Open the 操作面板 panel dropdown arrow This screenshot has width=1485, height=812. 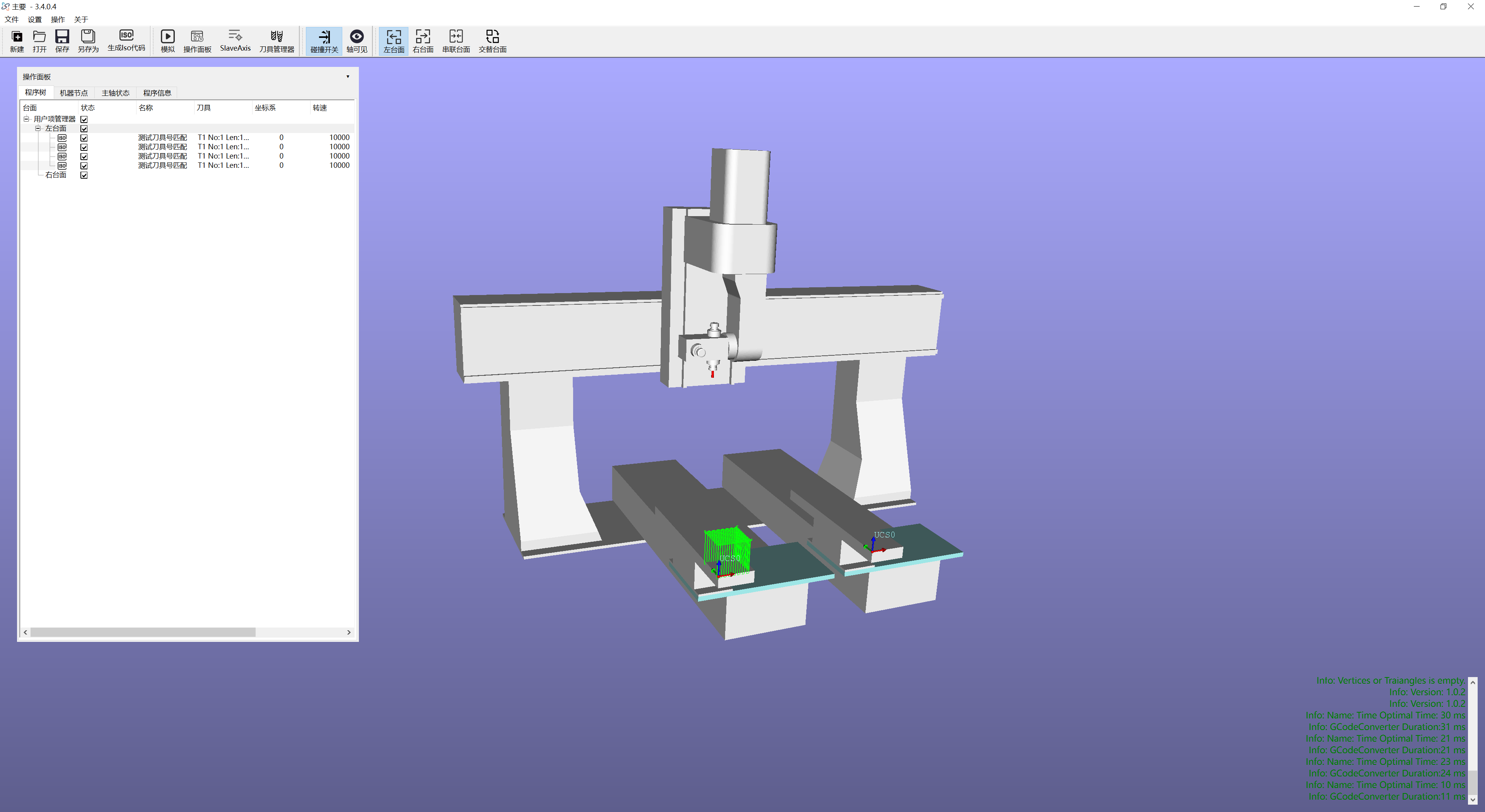pos(348,77)
